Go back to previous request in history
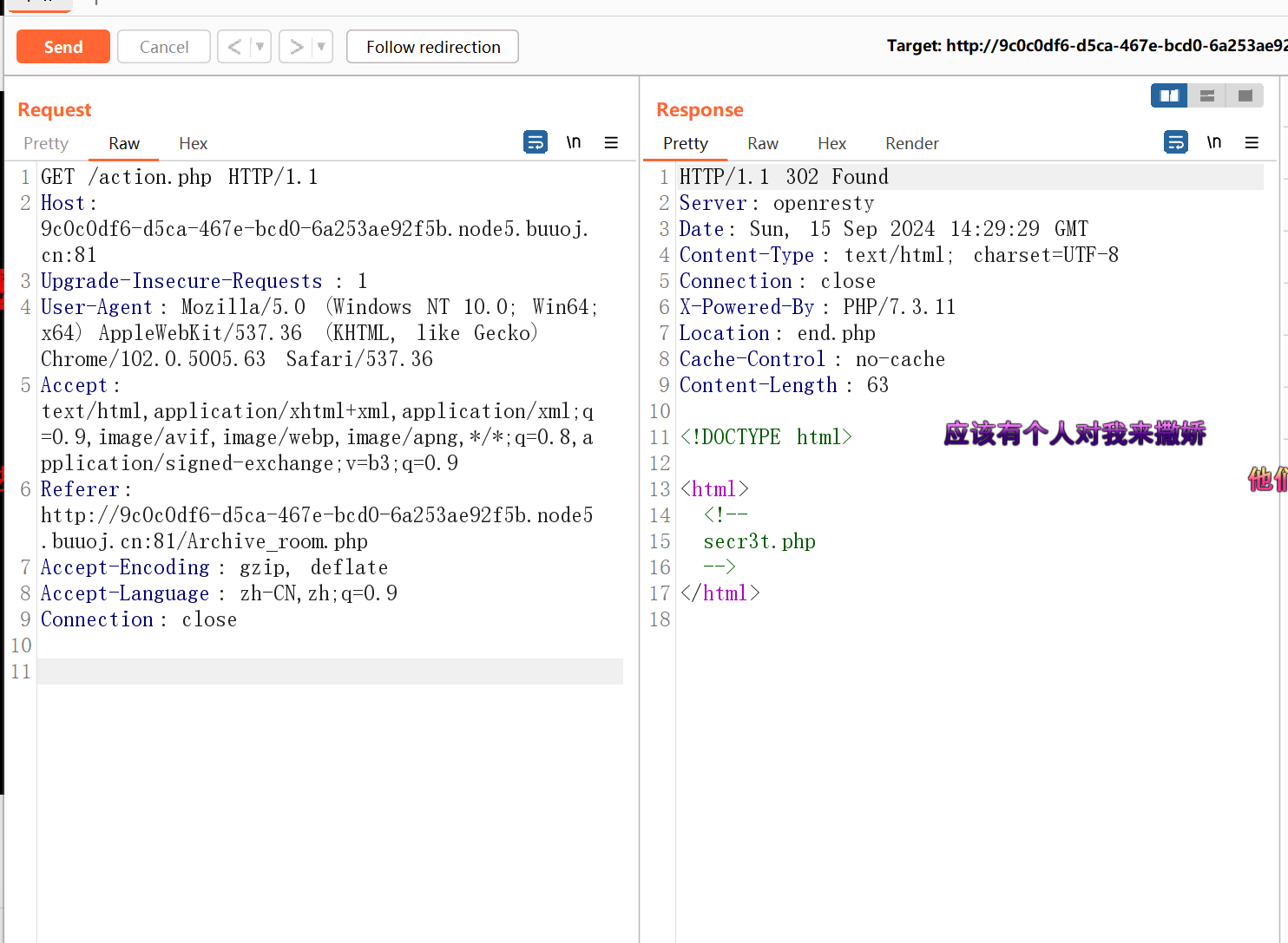This screenshot has height=943, width=1288. click(234, 47)
